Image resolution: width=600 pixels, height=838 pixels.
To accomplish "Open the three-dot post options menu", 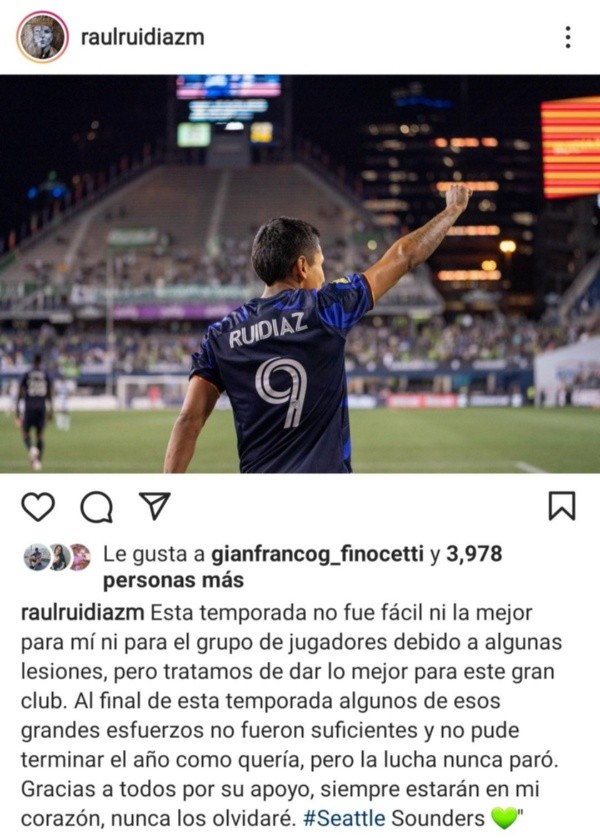I will 568,37.
